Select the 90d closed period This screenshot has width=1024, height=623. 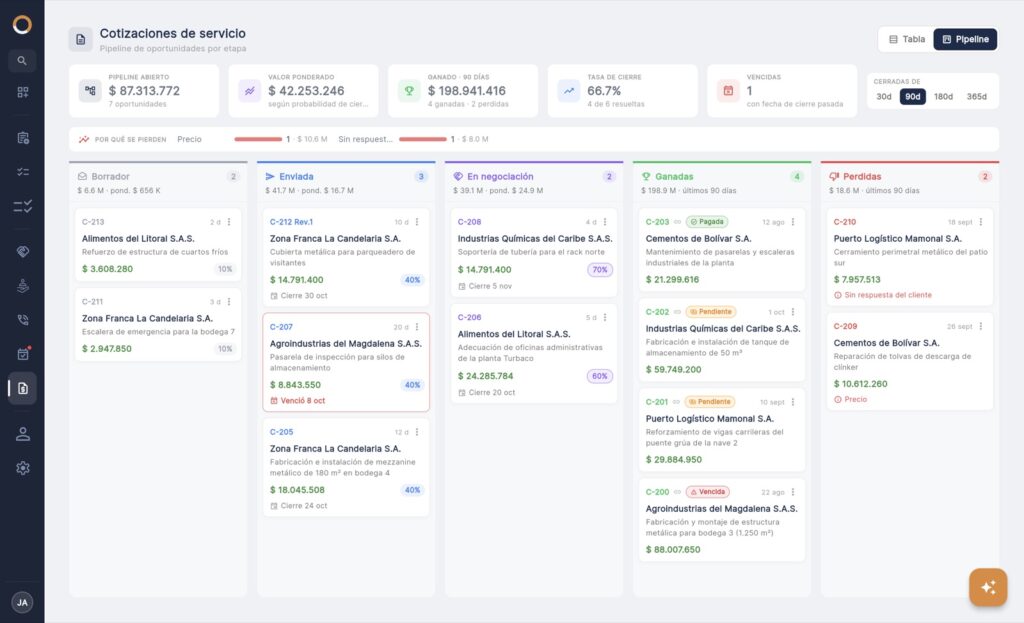pyautogui.click(x=912, y=97)
